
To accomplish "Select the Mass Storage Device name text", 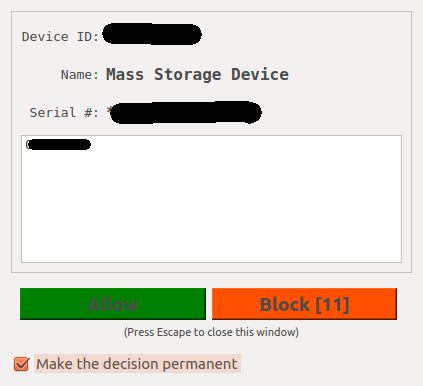I will 197,75.
